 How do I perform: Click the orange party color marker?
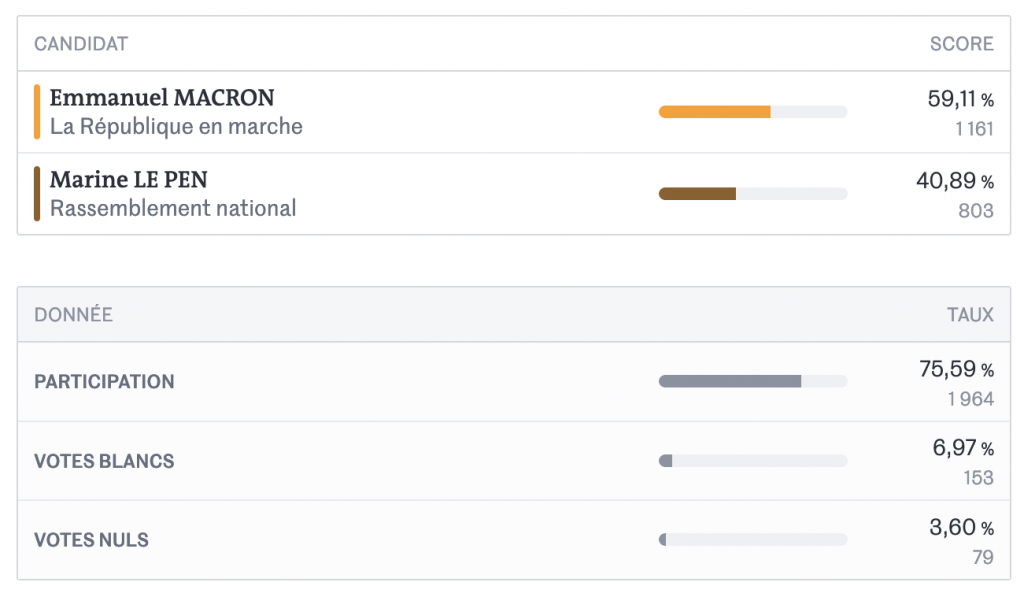(37, 112)
